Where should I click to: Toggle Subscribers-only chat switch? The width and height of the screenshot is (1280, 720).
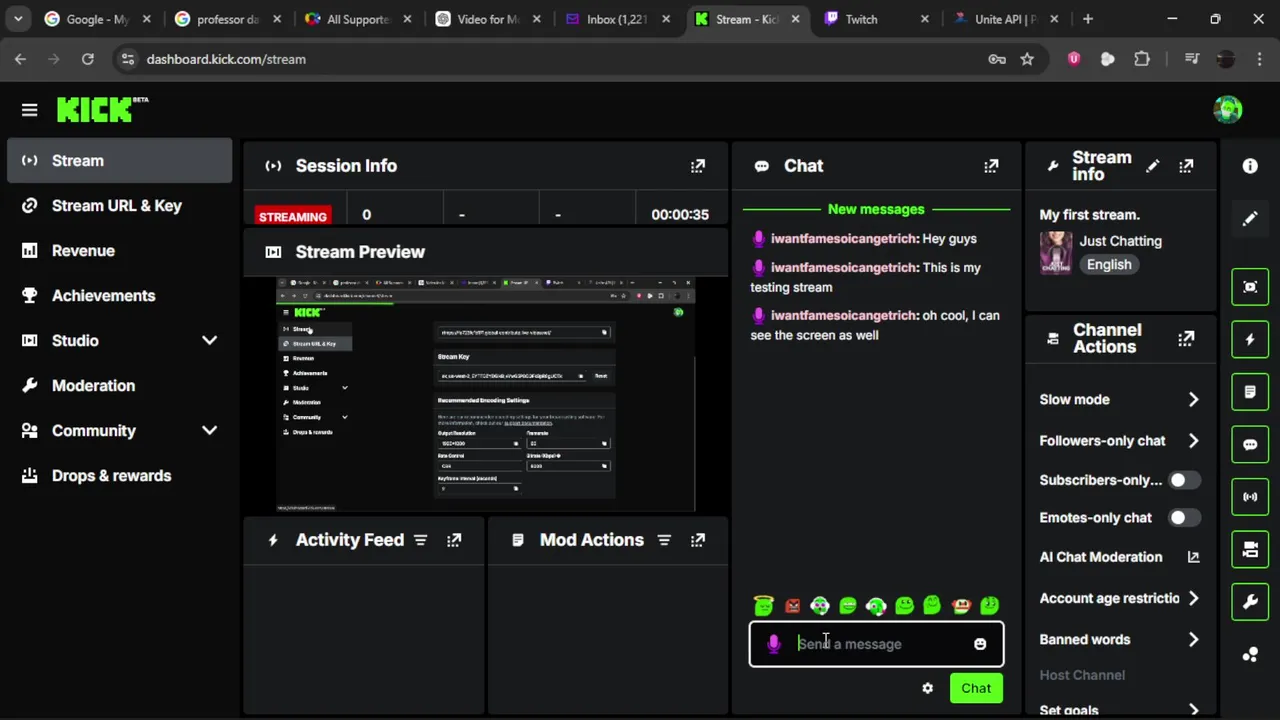1185,480
